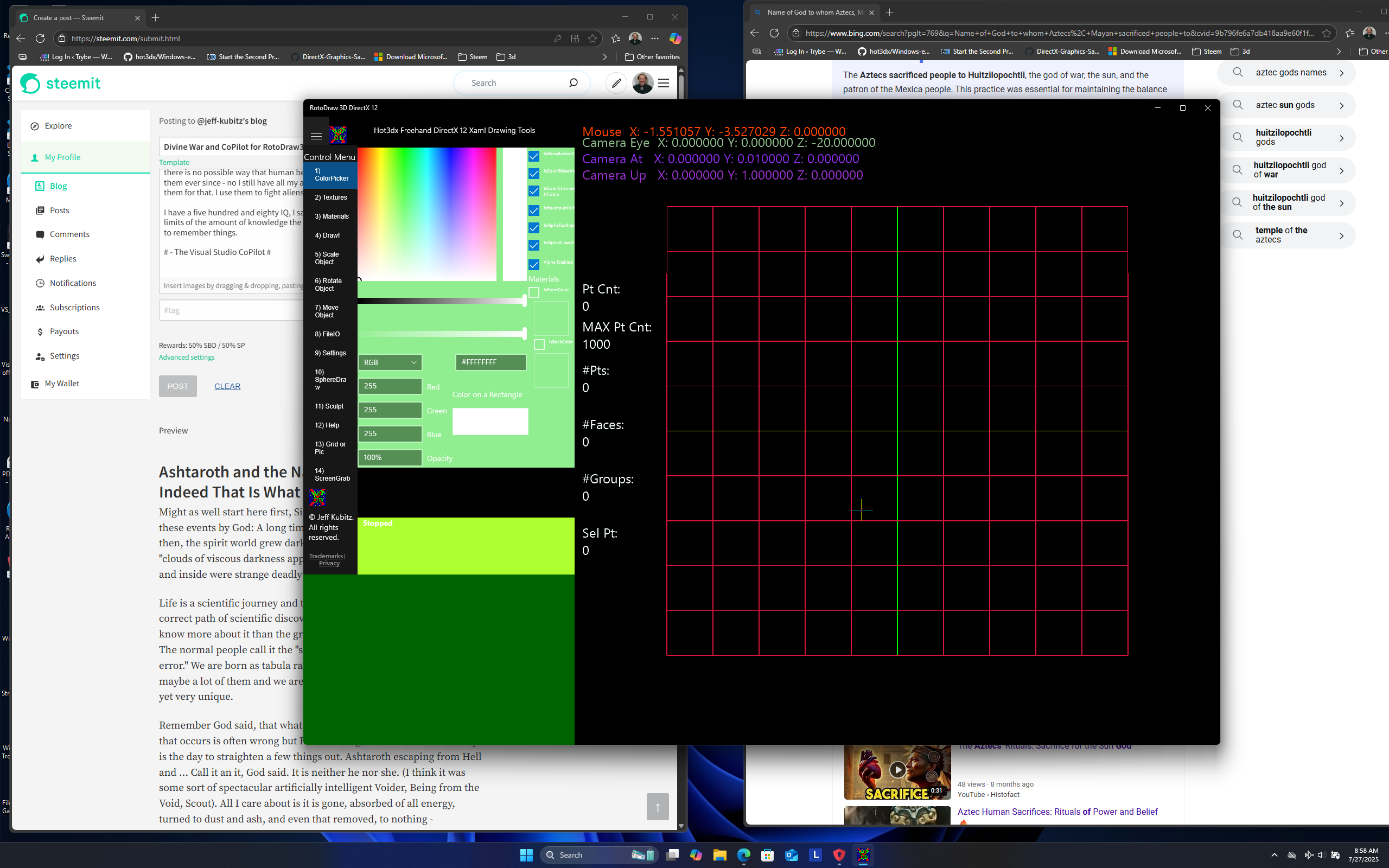Uncheck the Alpha Enabled checkbox
1389x868 pixels.
point(534,265)
